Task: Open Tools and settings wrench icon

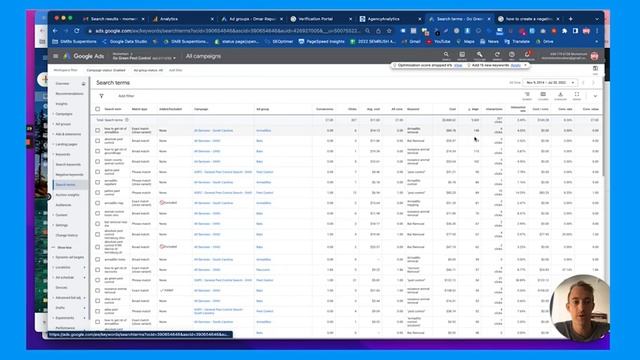Action: (480, 54)
